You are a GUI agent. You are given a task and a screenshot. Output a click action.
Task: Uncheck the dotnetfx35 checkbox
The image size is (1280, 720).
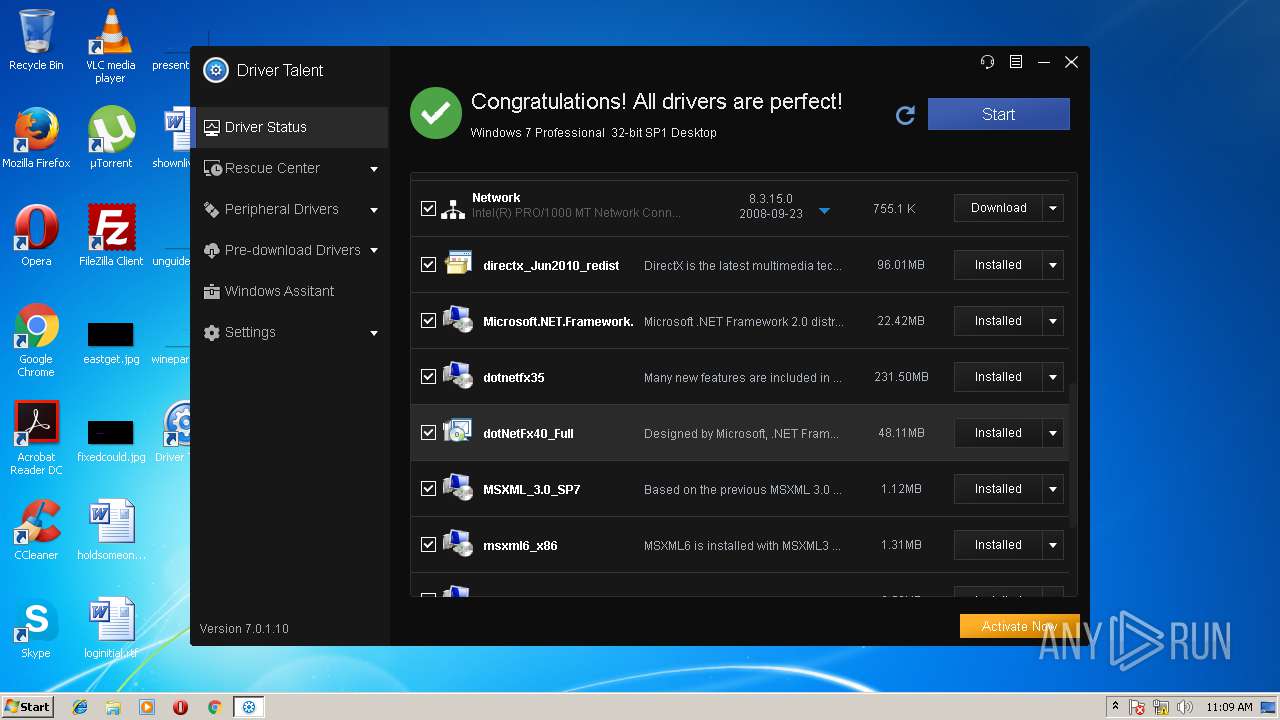(x=428, y=377)
